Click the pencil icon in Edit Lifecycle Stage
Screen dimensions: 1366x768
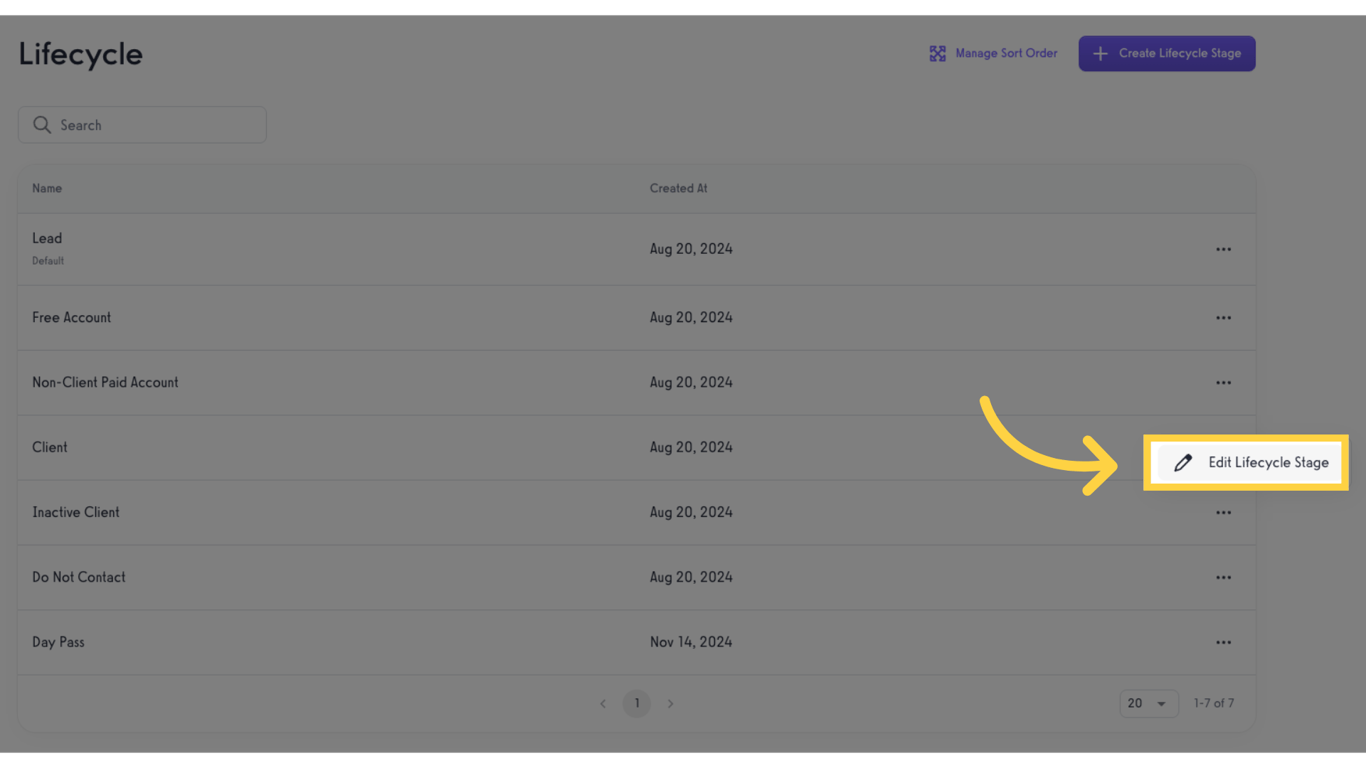pos(1184,462)
